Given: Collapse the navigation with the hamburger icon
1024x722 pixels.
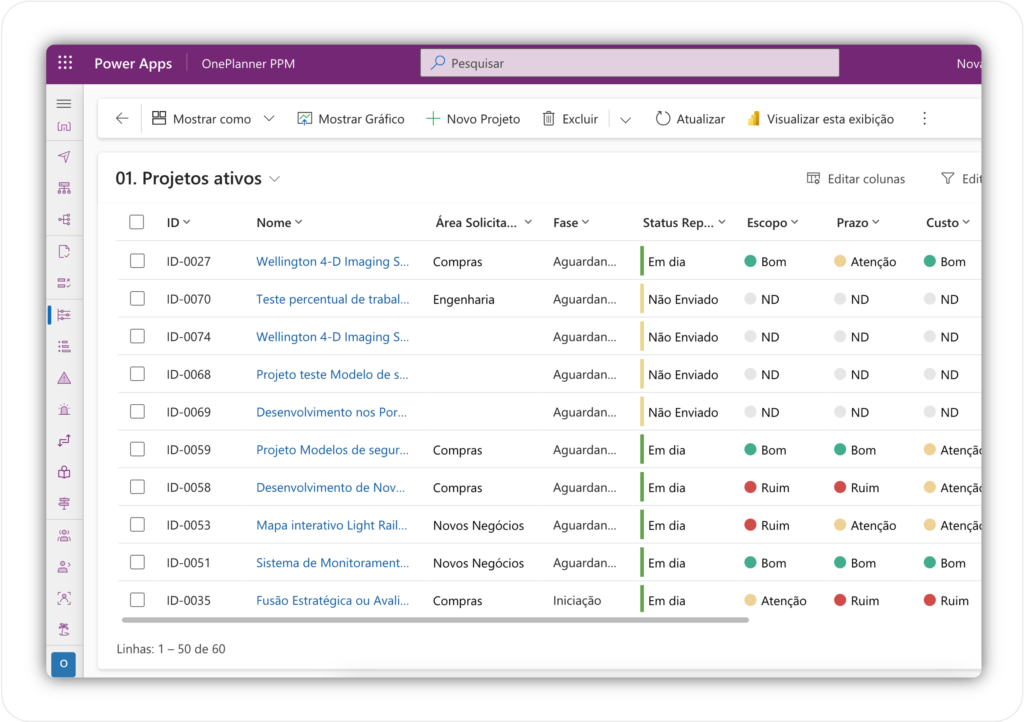Looking at the screenshot, I should click(63, 102).
